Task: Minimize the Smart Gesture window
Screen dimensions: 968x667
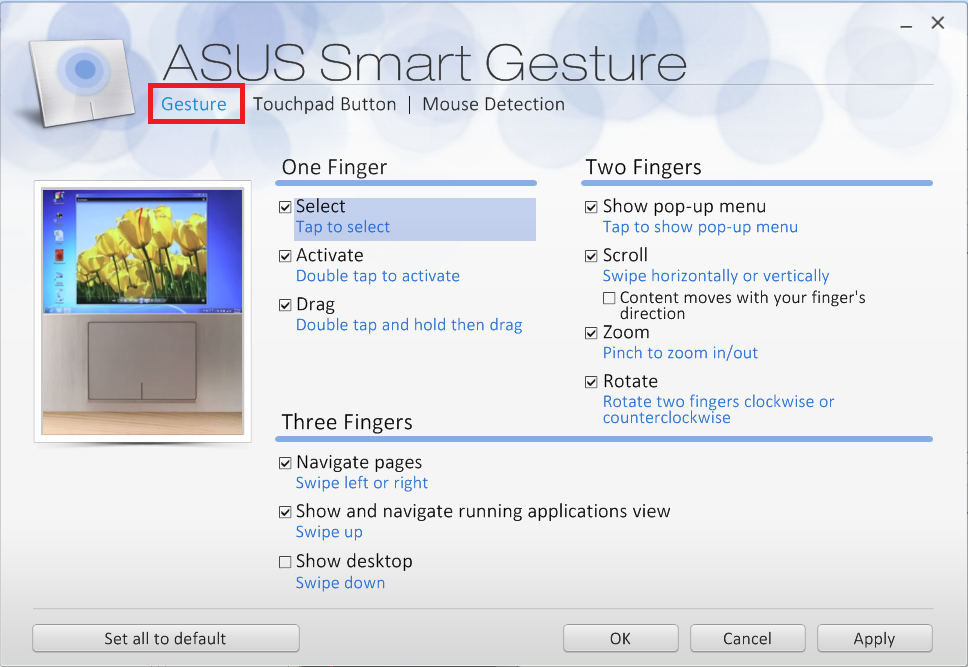Action: (x=906, y=26)
